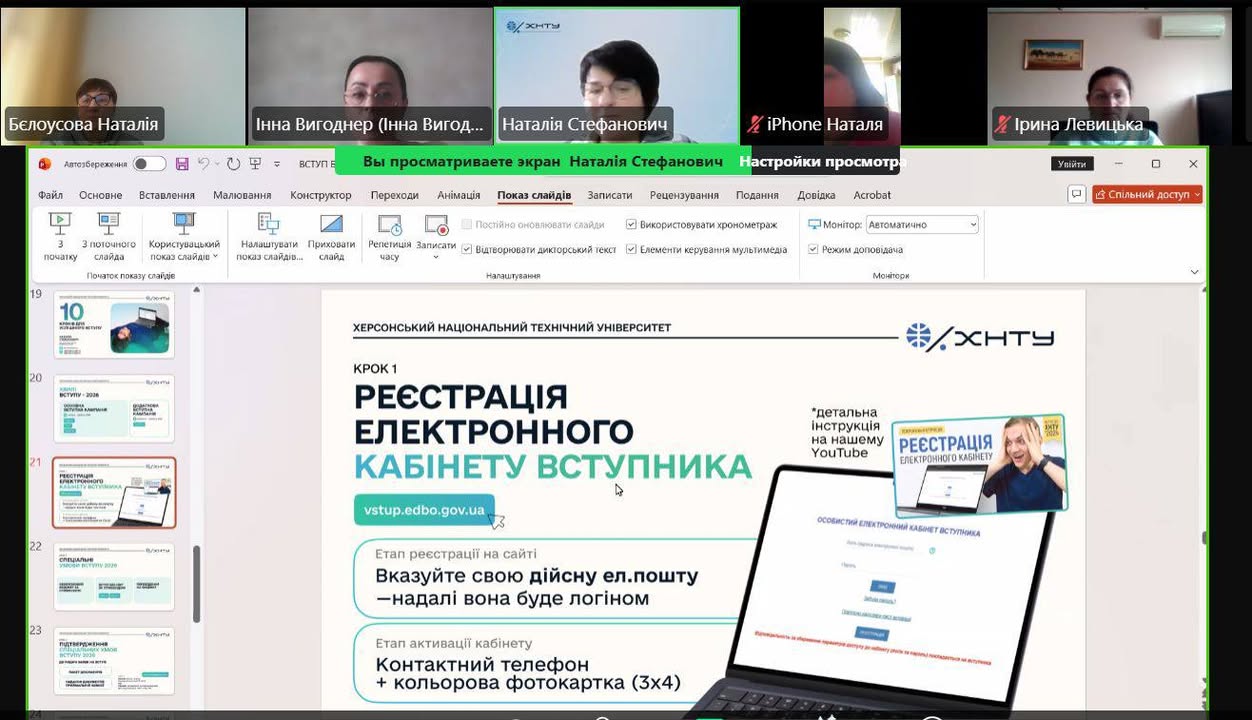Select slide 22 thumbnail
The image size is (1252, 720).
pos(113,576)
